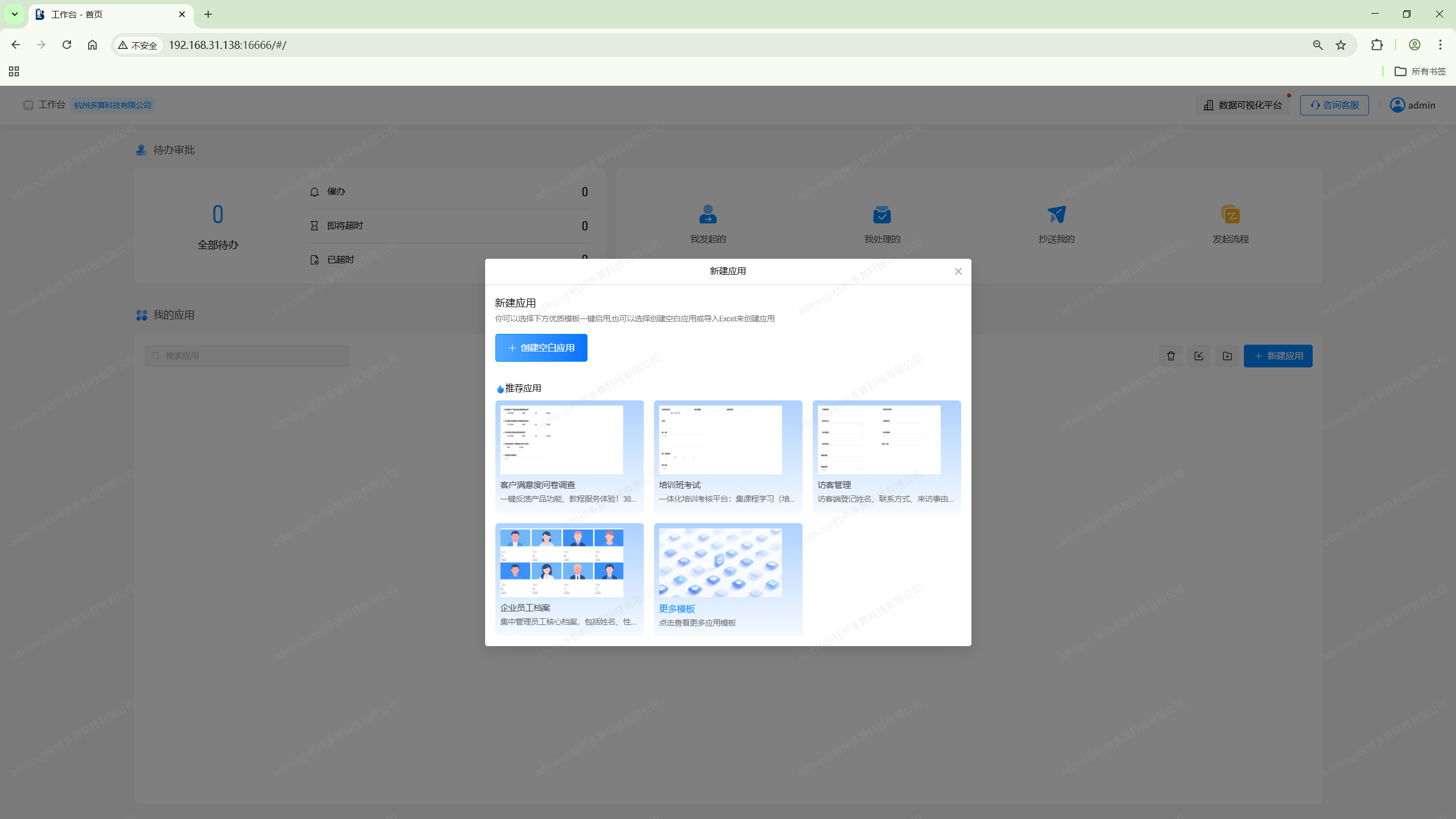The width and height of the screenshot is (1456, 819).
Task: Select 客户满意度问卷调查 template thumbnail
Action: point(561,440)
